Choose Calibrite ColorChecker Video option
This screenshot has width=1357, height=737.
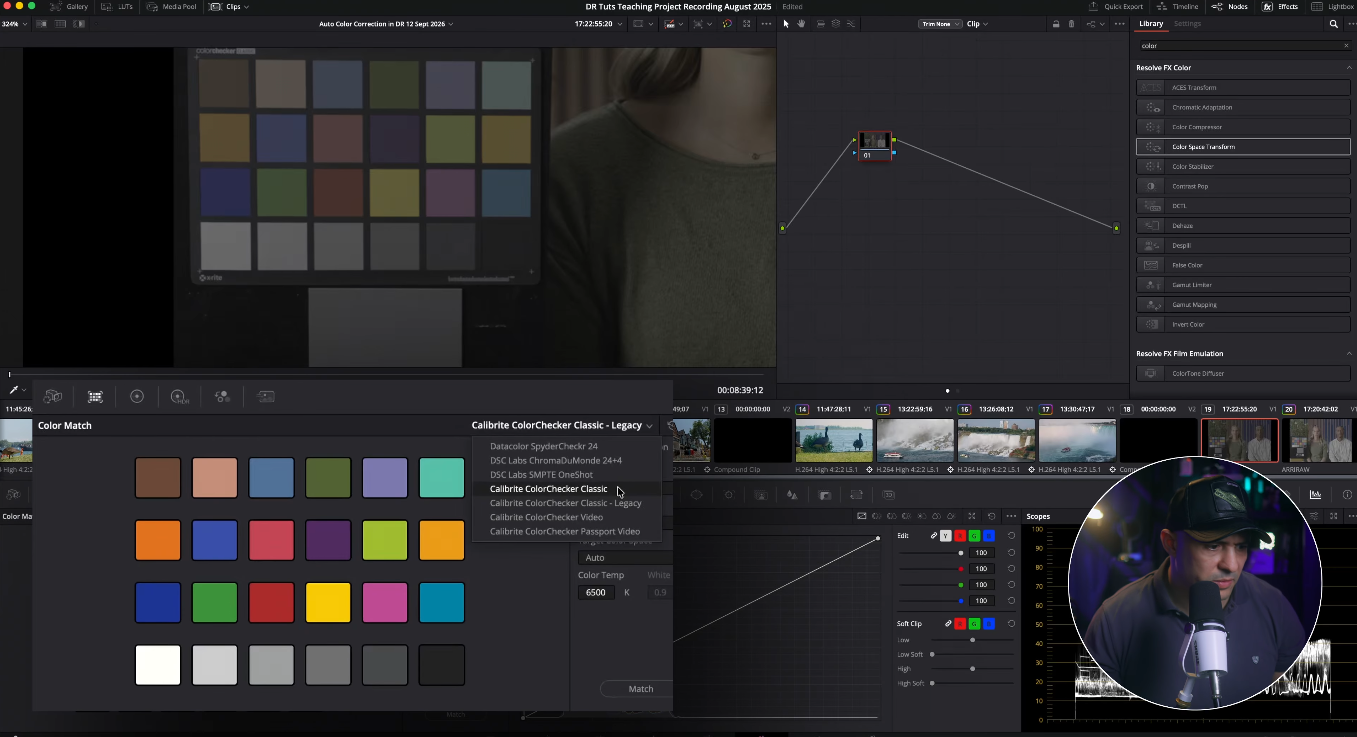point(546,517)
